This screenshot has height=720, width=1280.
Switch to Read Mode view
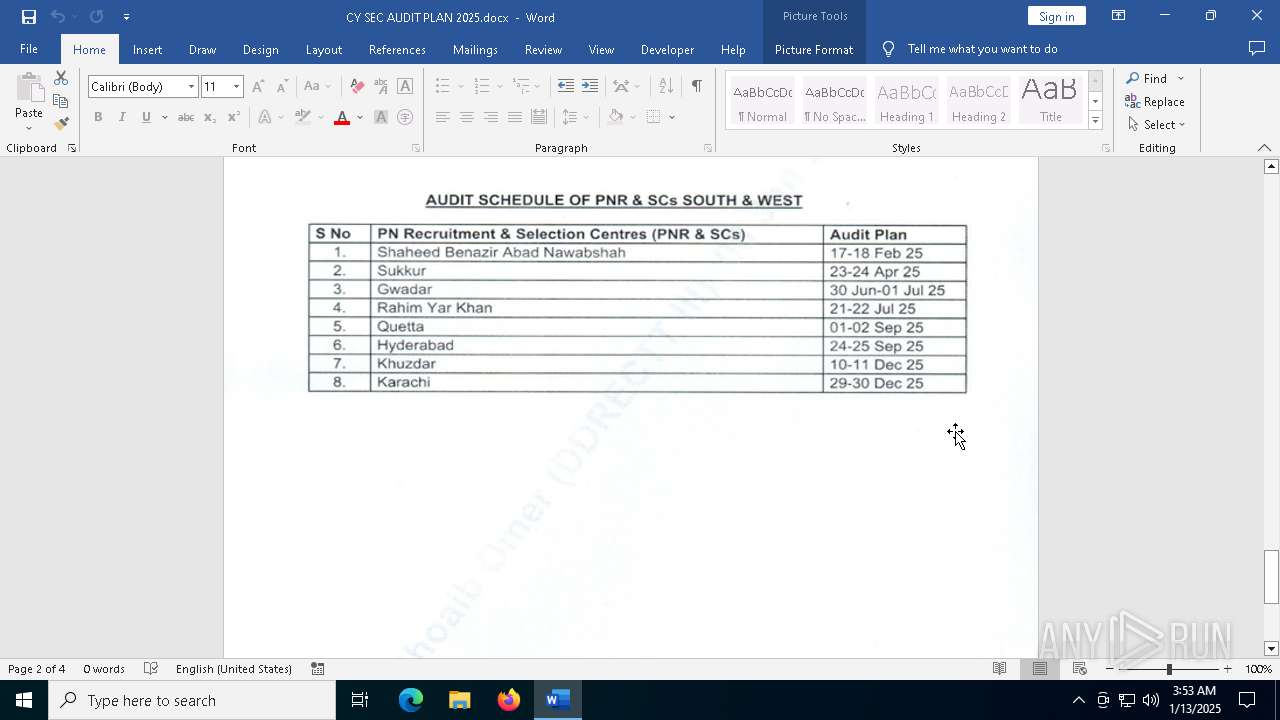[999, 669]
